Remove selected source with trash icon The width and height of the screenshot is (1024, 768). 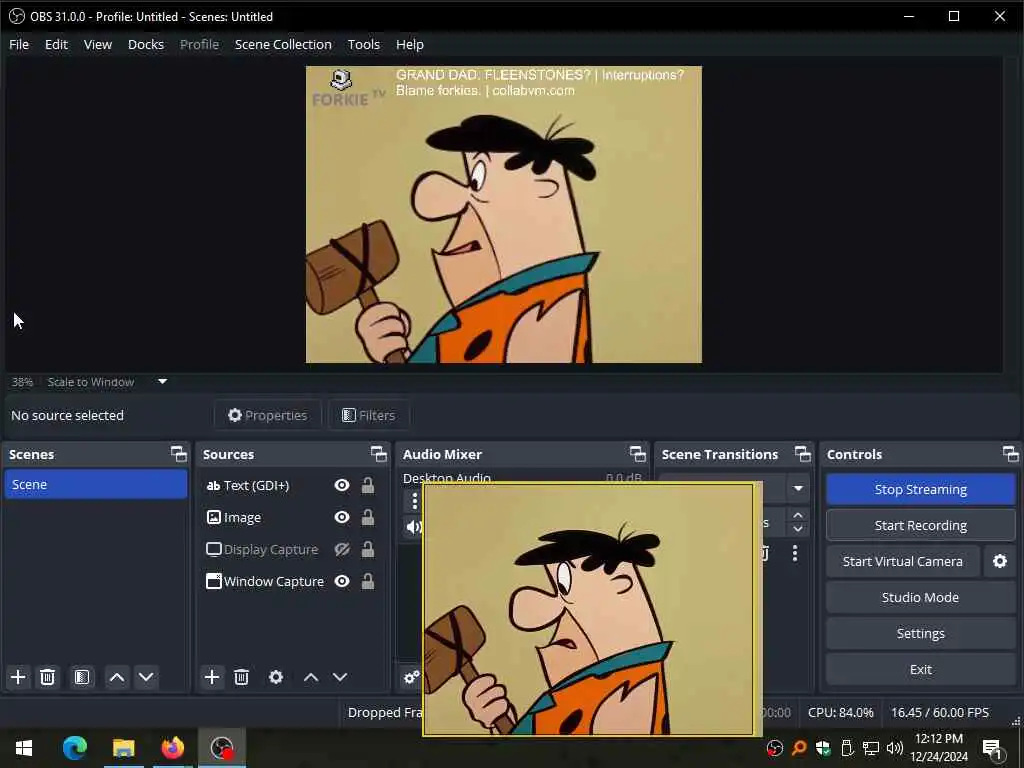tap(242, 677)
